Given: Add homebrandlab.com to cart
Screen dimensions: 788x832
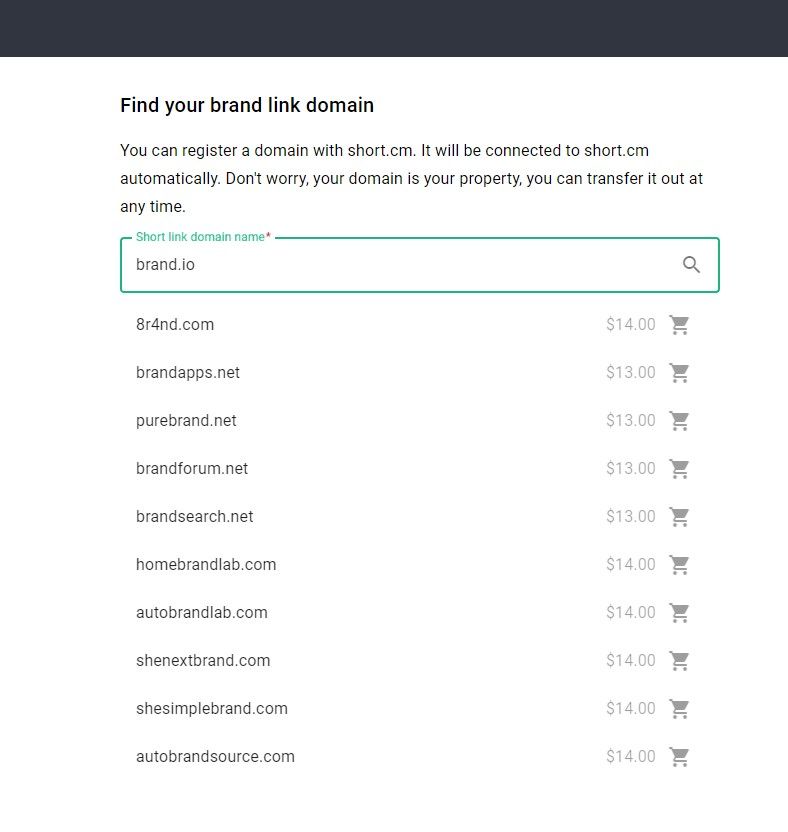Looking at the screenshot, I should [x=680, y=564].
